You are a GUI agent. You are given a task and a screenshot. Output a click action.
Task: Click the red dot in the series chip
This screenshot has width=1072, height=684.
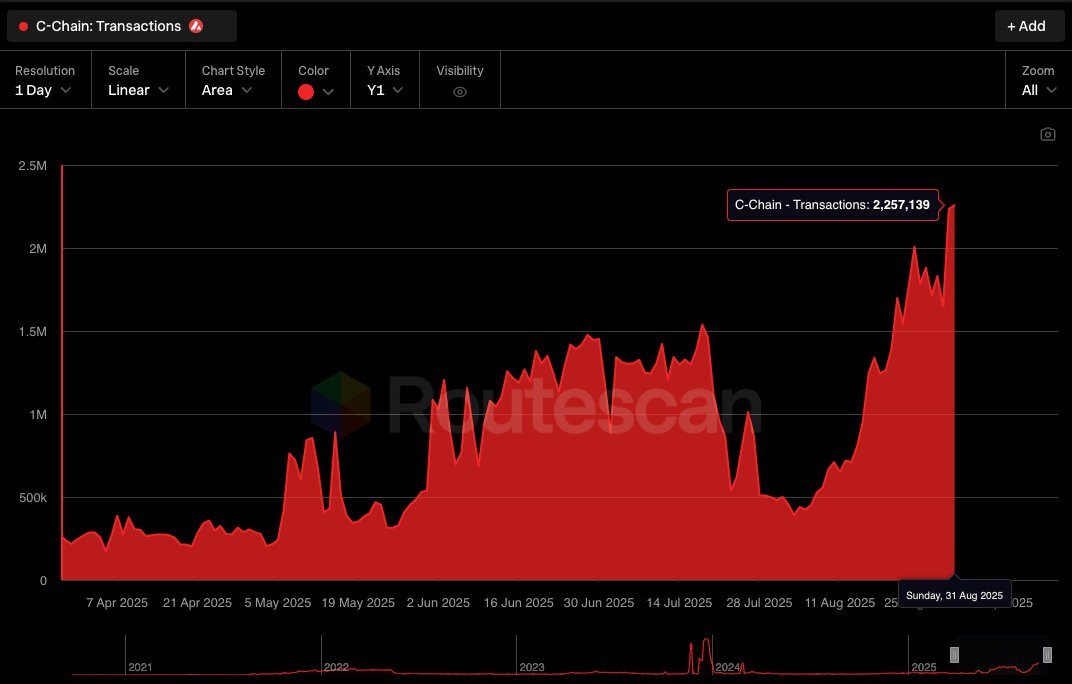23,27
